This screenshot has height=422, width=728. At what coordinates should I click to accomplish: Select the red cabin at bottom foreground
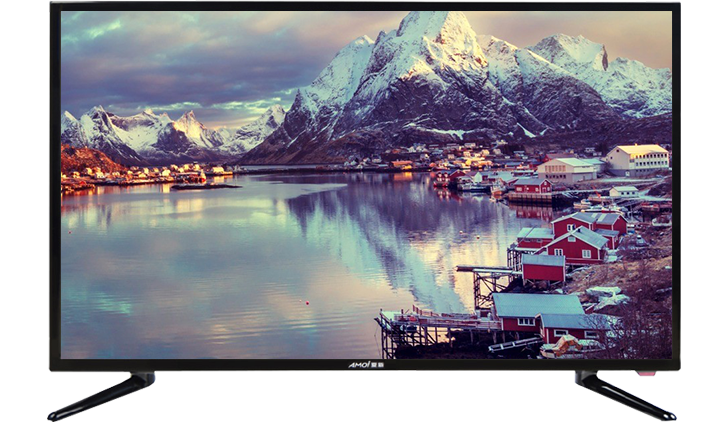[x=538, y=312]
